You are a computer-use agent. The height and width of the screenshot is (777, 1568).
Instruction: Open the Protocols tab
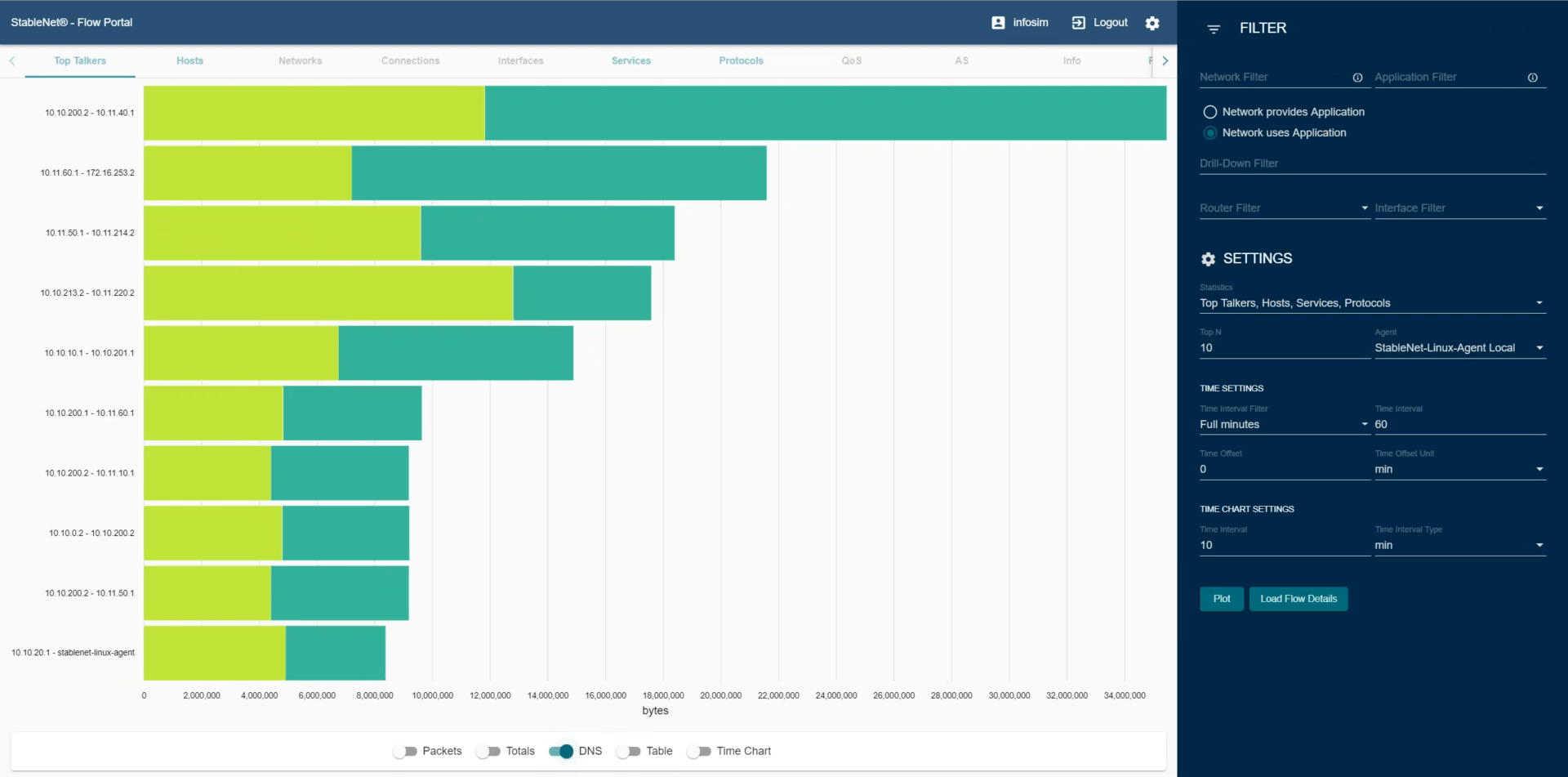tap(741, 61)
